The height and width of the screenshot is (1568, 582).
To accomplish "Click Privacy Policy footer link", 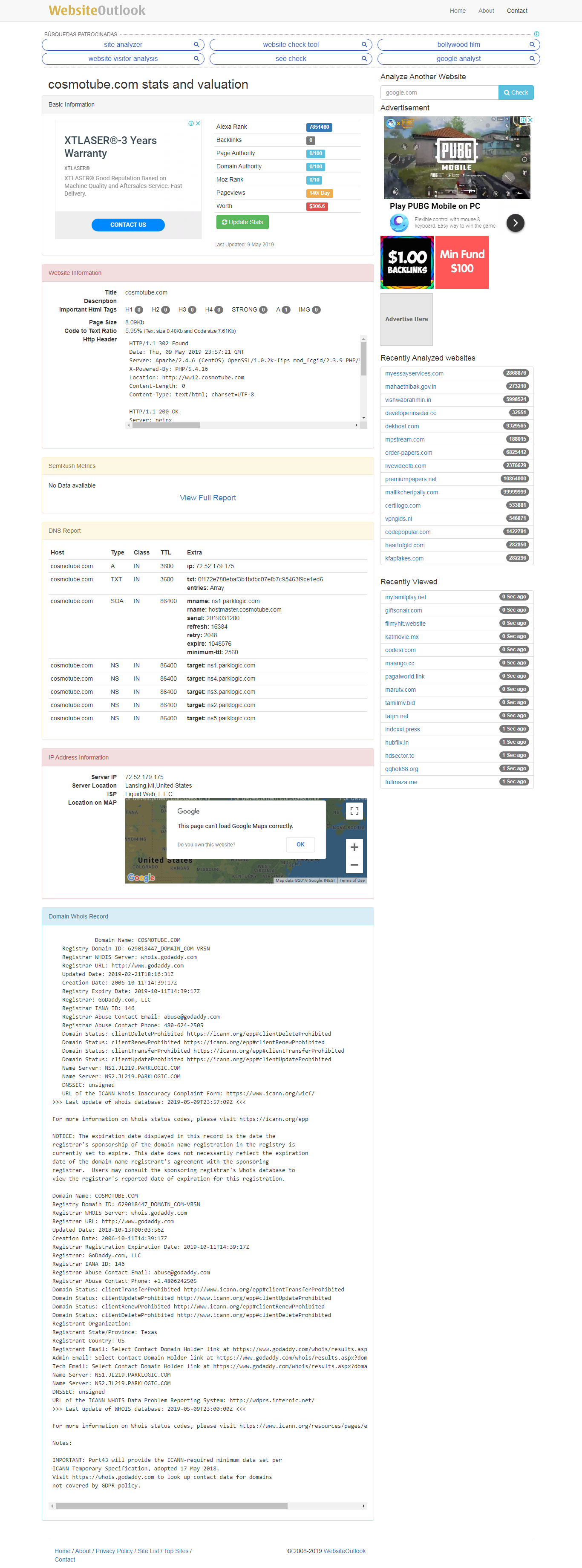I will (114, 1551).
